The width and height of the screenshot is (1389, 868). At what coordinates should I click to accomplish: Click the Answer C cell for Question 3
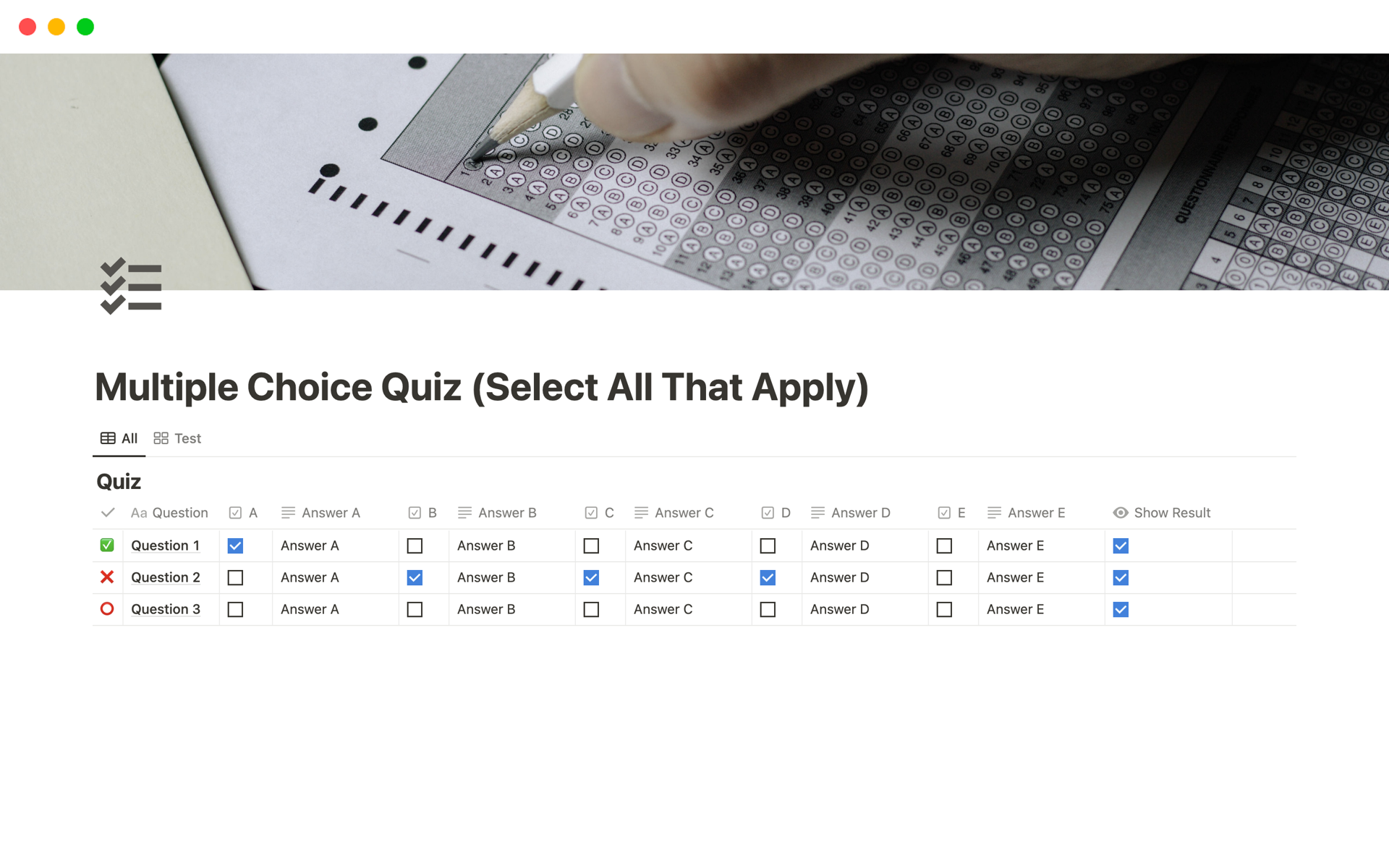687,610
